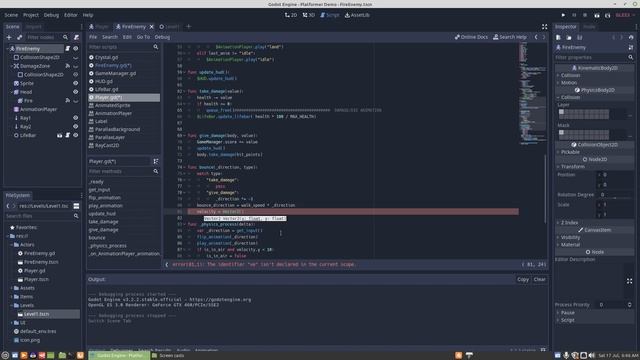Open the Project menu
The width and height of the screenshot is (640, 360).
[x=31, y=15]
